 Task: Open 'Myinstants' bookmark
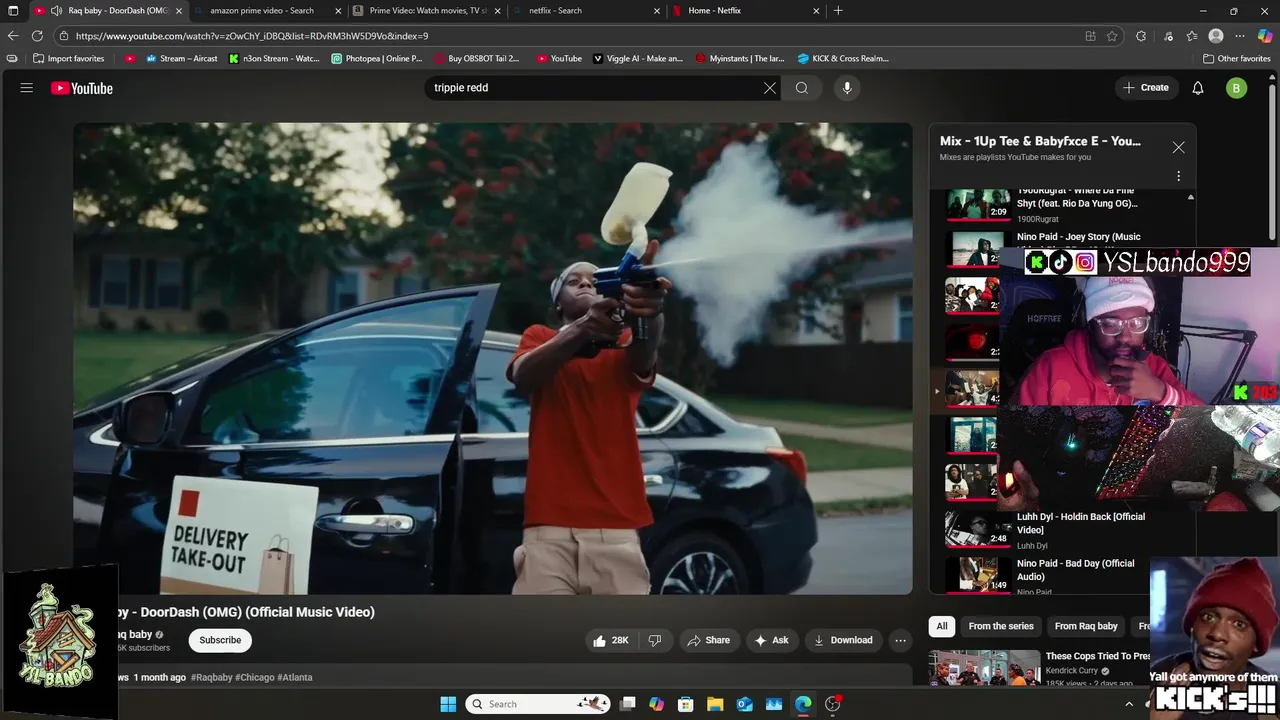[740, 59]
